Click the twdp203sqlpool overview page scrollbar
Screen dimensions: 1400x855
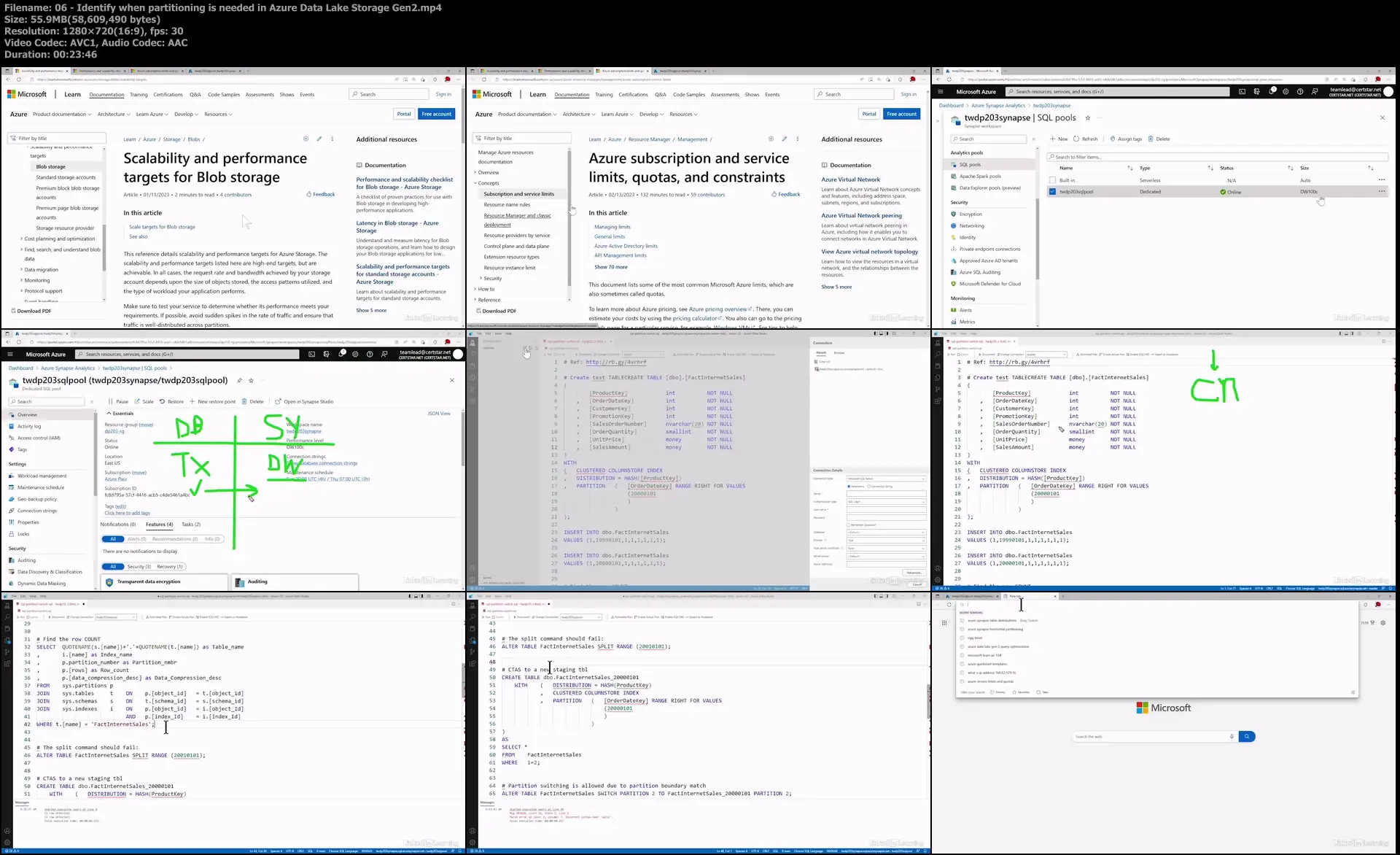tap(462, 438)
